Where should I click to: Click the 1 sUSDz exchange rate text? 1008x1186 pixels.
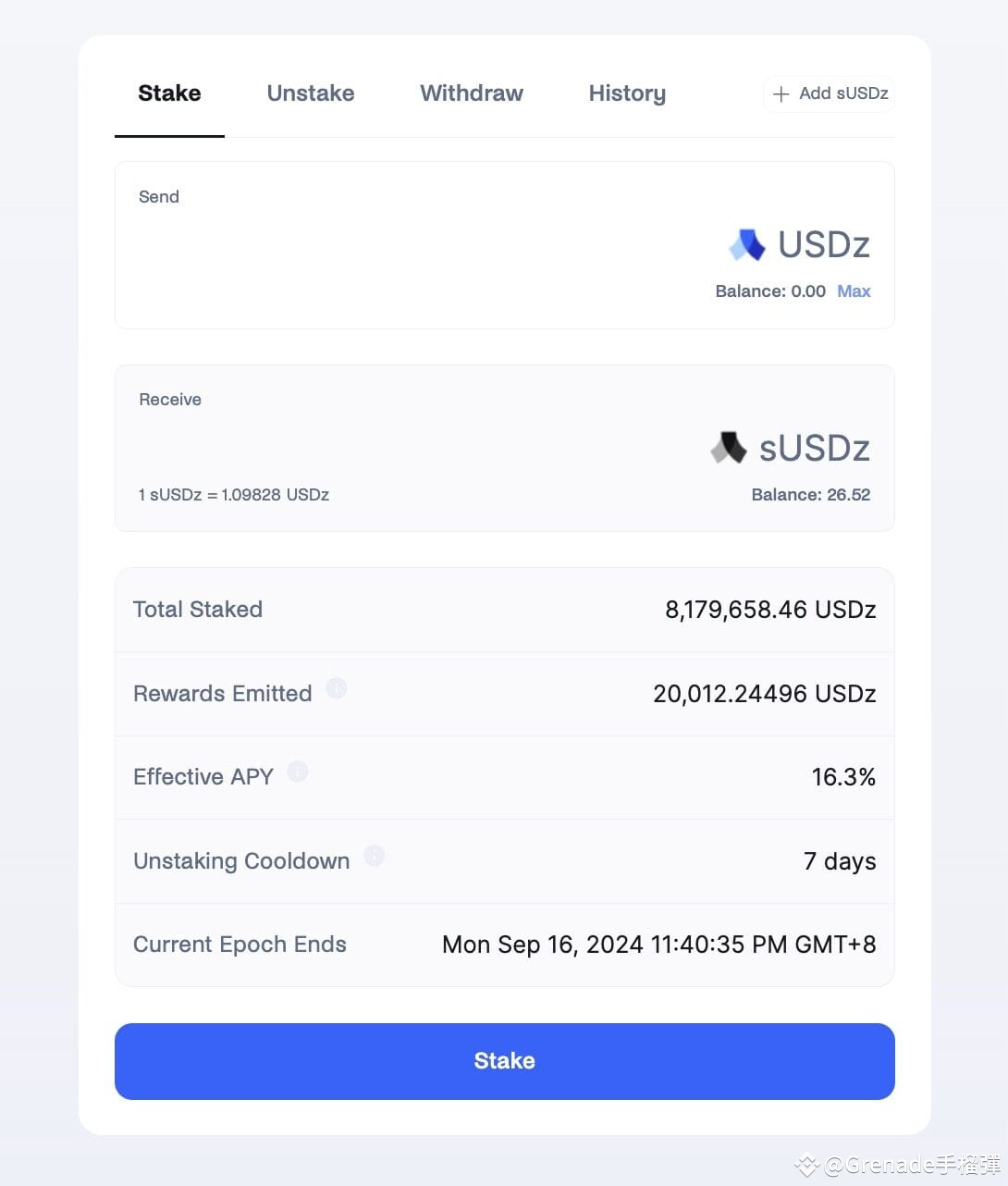(234, 495)
